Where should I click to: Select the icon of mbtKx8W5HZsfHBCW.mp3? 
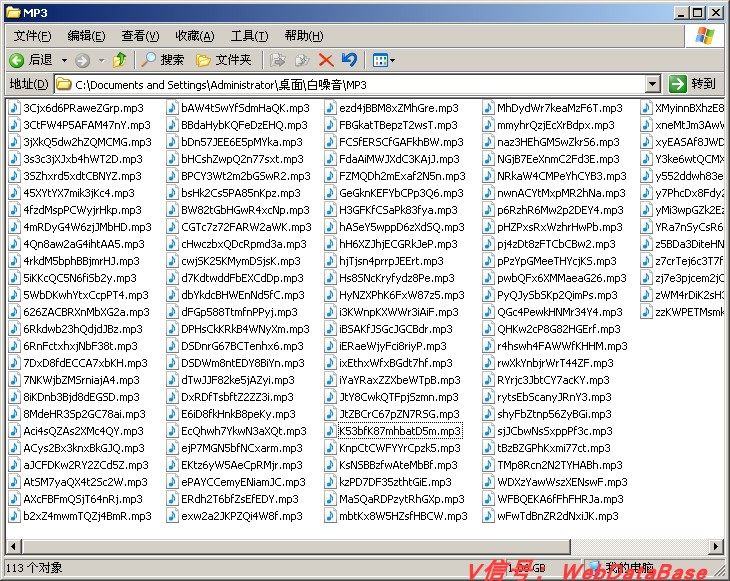[330, 516]
